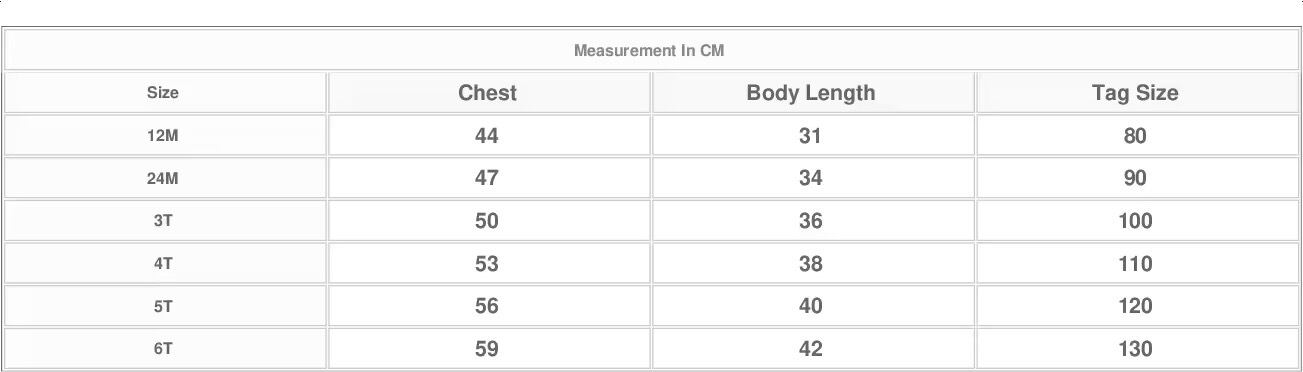
Task: Select the 6T size row label
Action: (x=164, y=349)
